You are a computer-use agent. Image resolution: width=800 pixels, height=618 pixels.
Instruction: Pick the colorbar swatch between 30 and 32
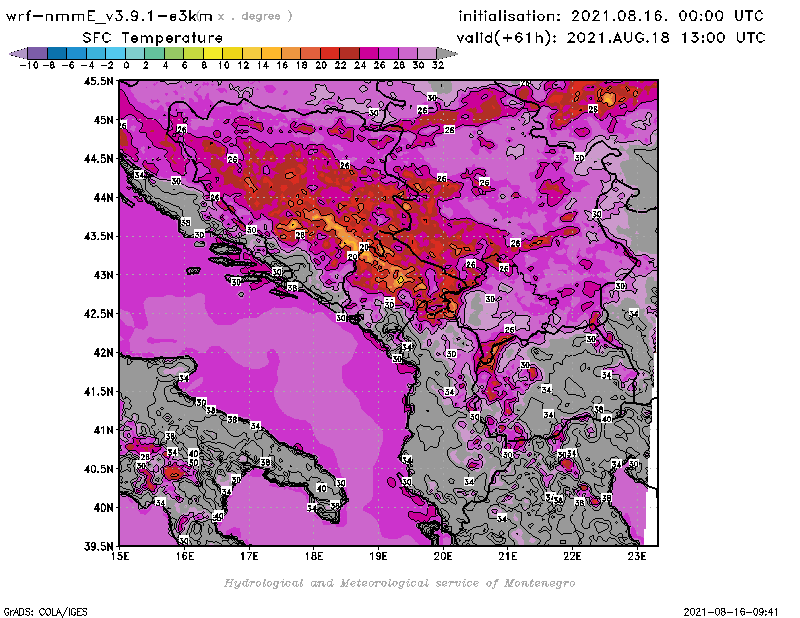(427, 53)
